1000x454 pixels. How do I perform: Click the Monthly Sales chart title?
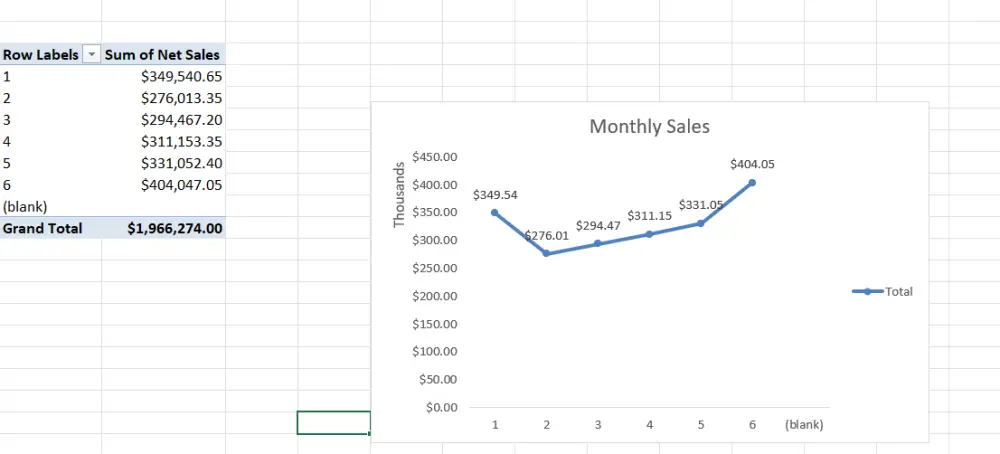[x=649, y=127]
